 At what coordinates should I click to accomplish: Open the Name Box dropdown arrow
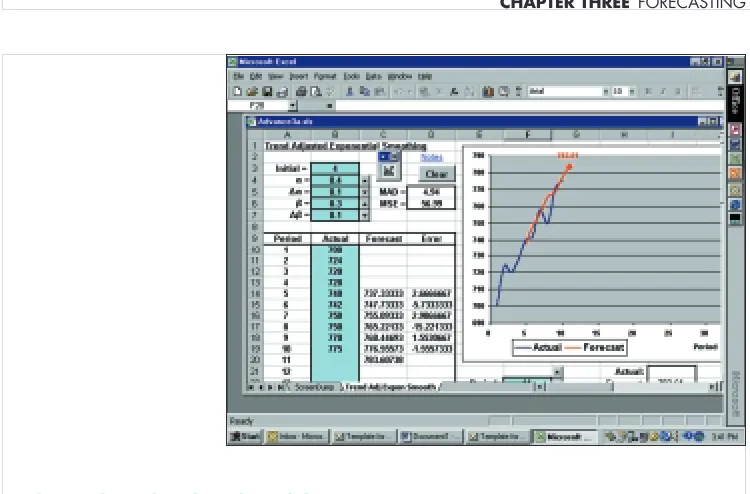(x=292, y=106)
